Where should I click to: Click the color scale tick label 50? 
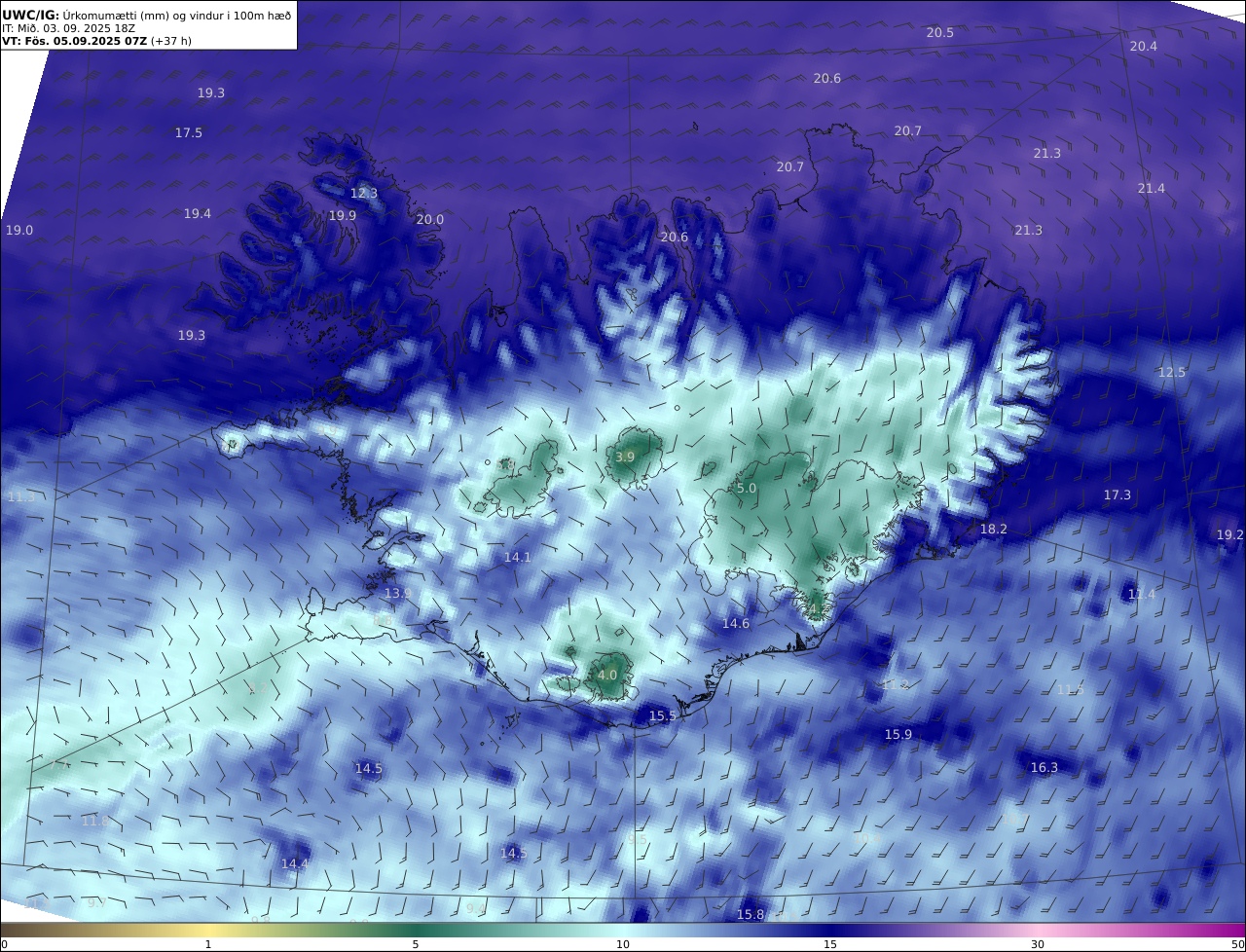coord(1237,944)
